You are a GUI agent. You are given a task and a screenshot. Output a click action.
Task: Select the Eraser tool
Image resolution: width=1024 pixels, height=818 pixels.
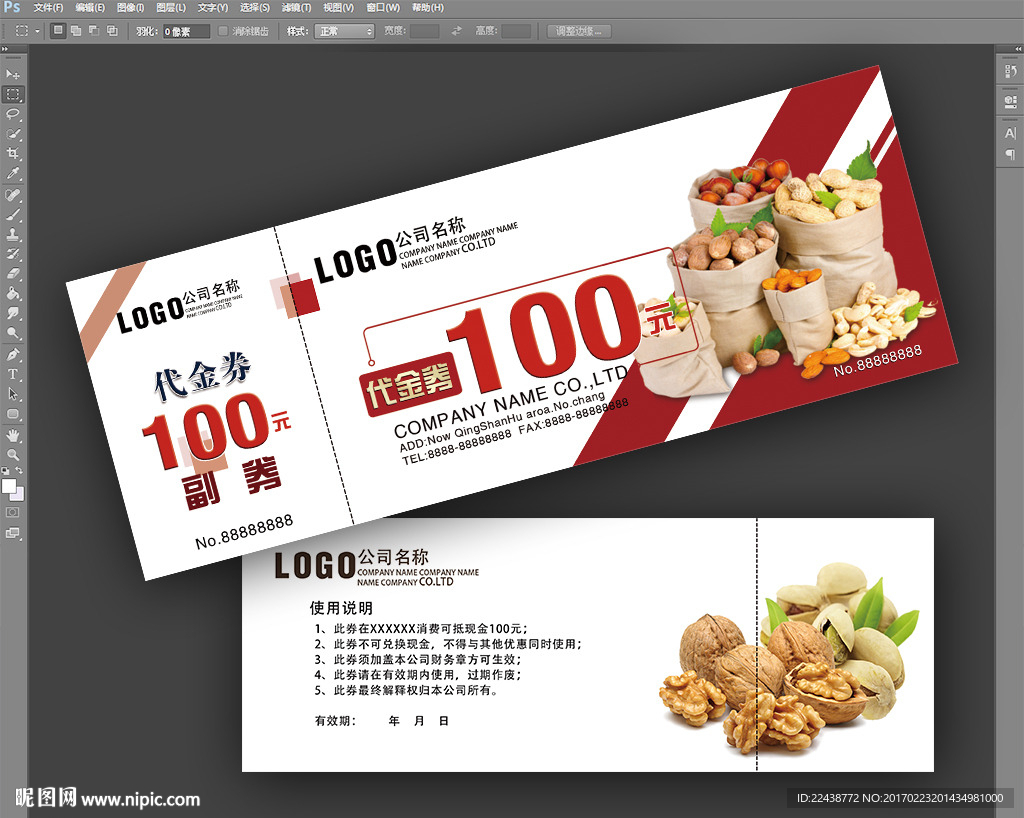[x=12, y=273]
